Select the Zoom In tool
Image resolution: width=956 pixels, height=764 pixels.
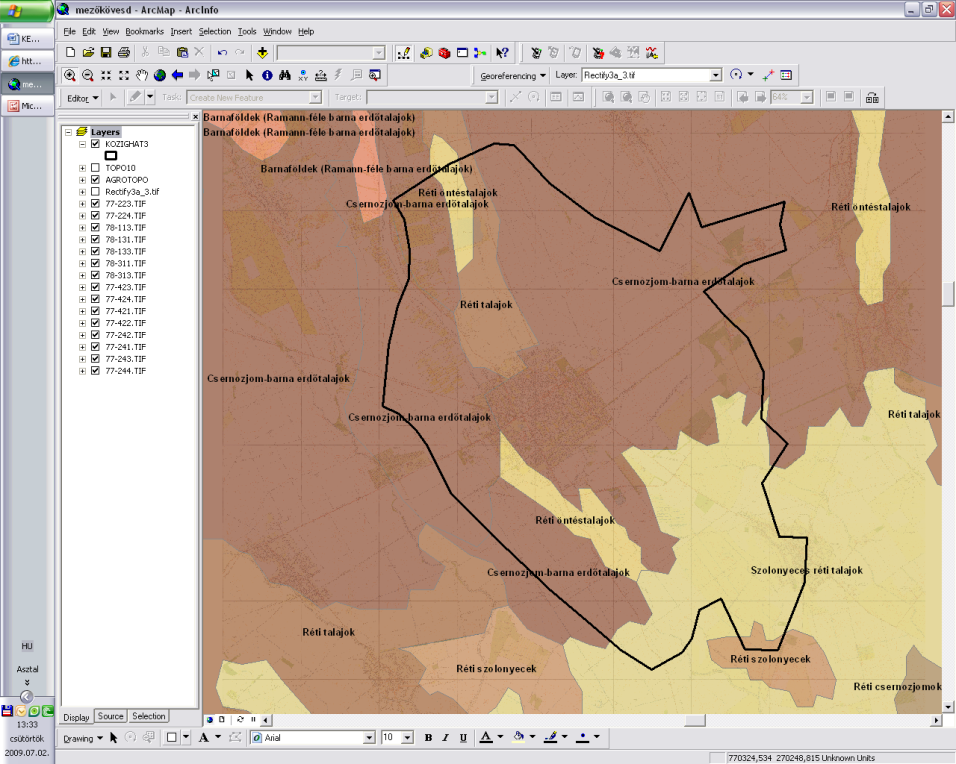(70, 75)
